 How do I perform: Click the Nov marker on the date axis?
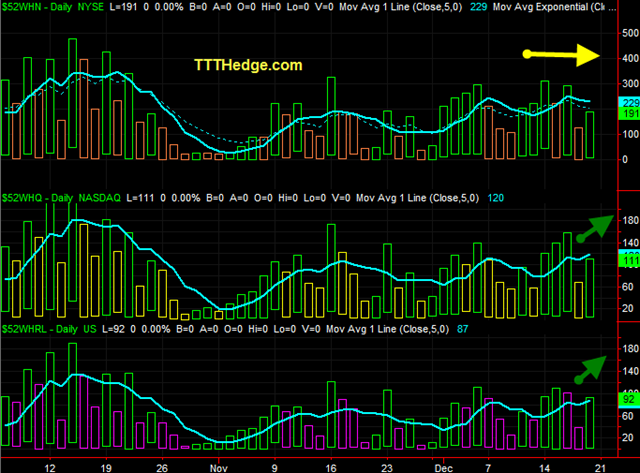(x=218, y=468)
